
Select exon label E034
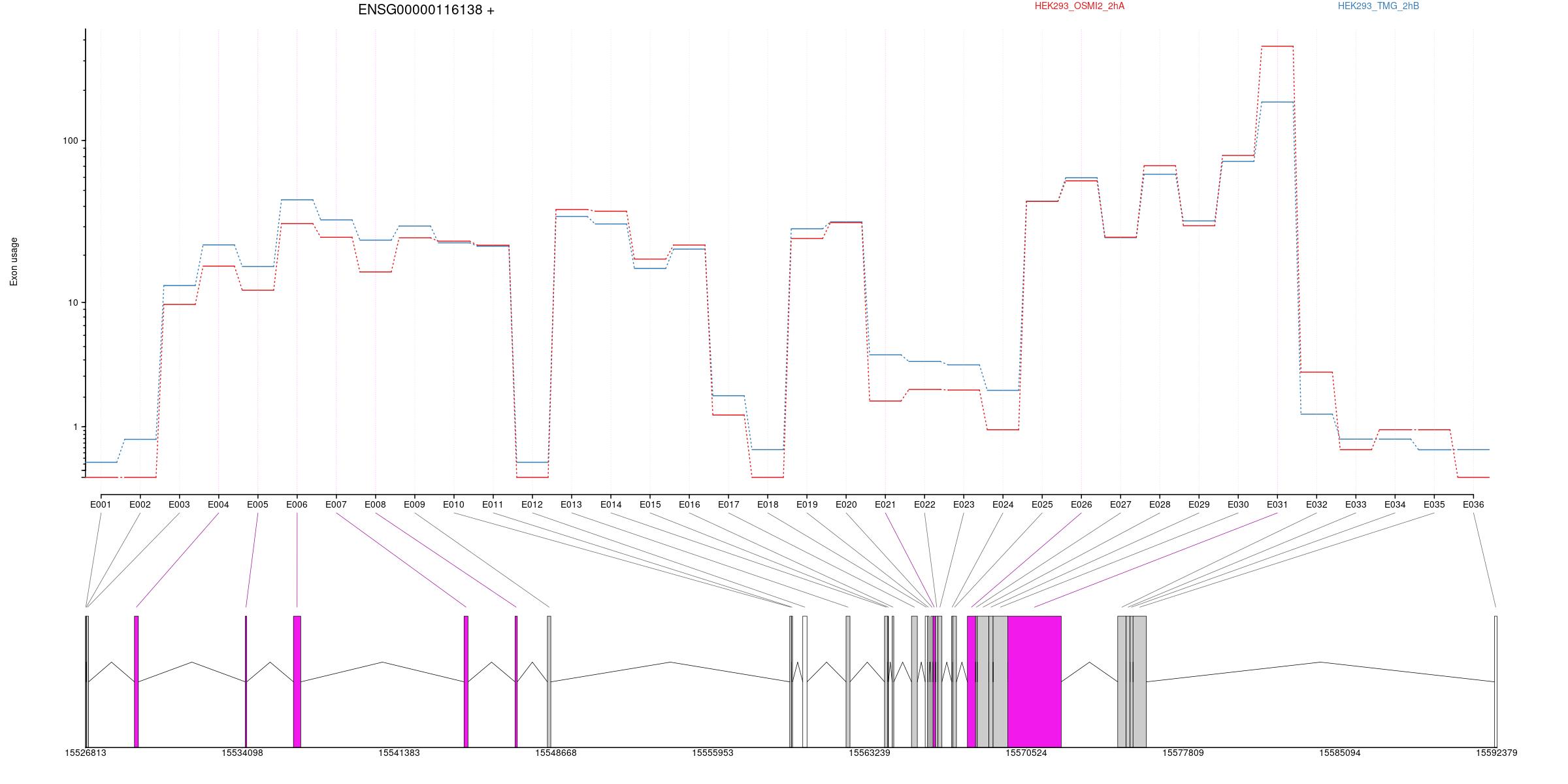(x=1395, y=504)
